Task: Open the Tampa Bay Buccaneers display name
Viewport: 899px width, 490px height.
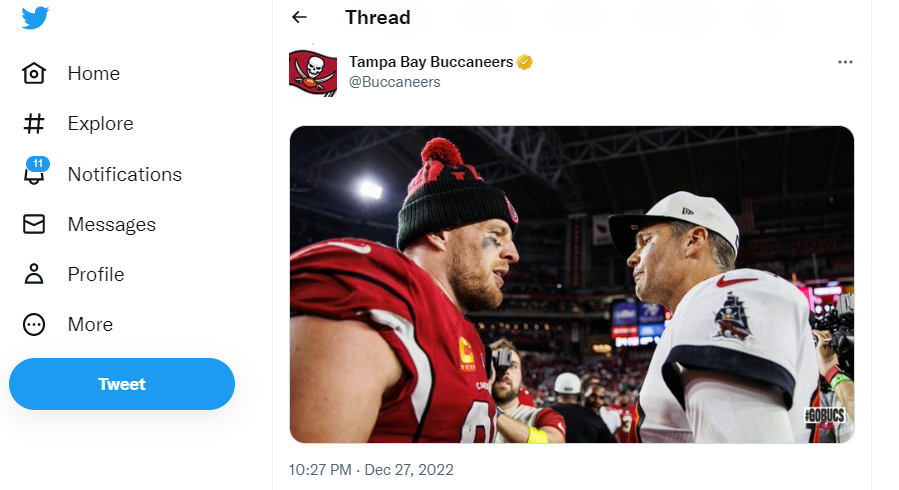Action: coord(431,62)
